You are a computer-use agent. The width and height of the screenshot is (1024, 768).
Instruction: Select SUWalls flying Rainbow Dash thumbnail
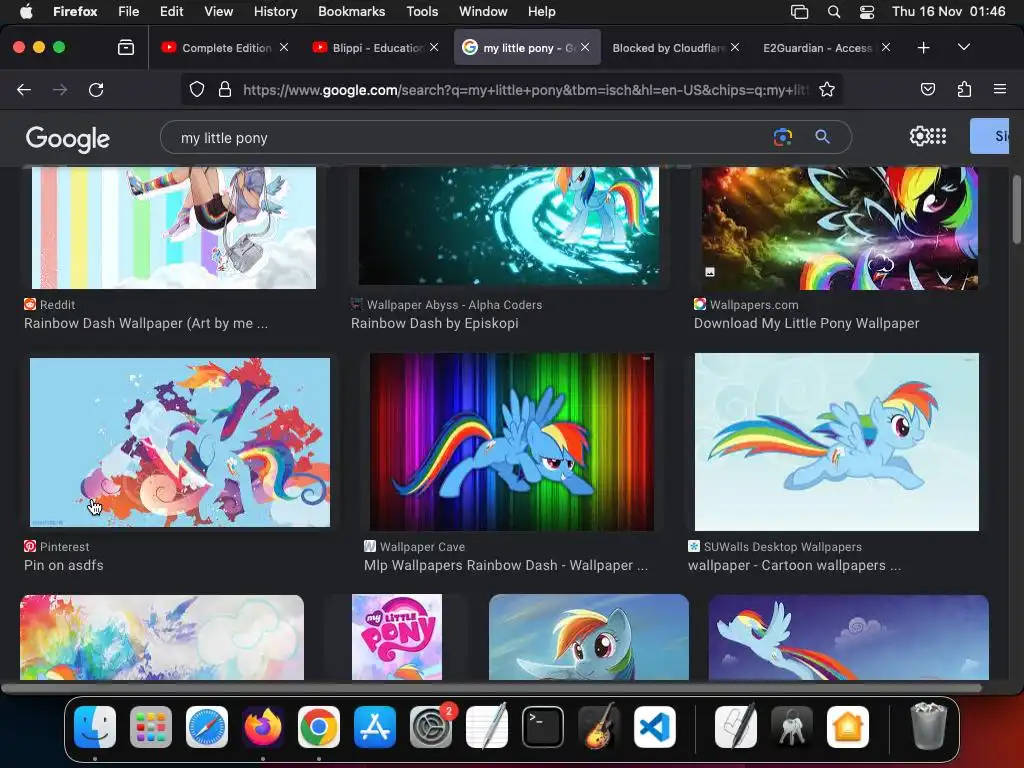(837, 442)
